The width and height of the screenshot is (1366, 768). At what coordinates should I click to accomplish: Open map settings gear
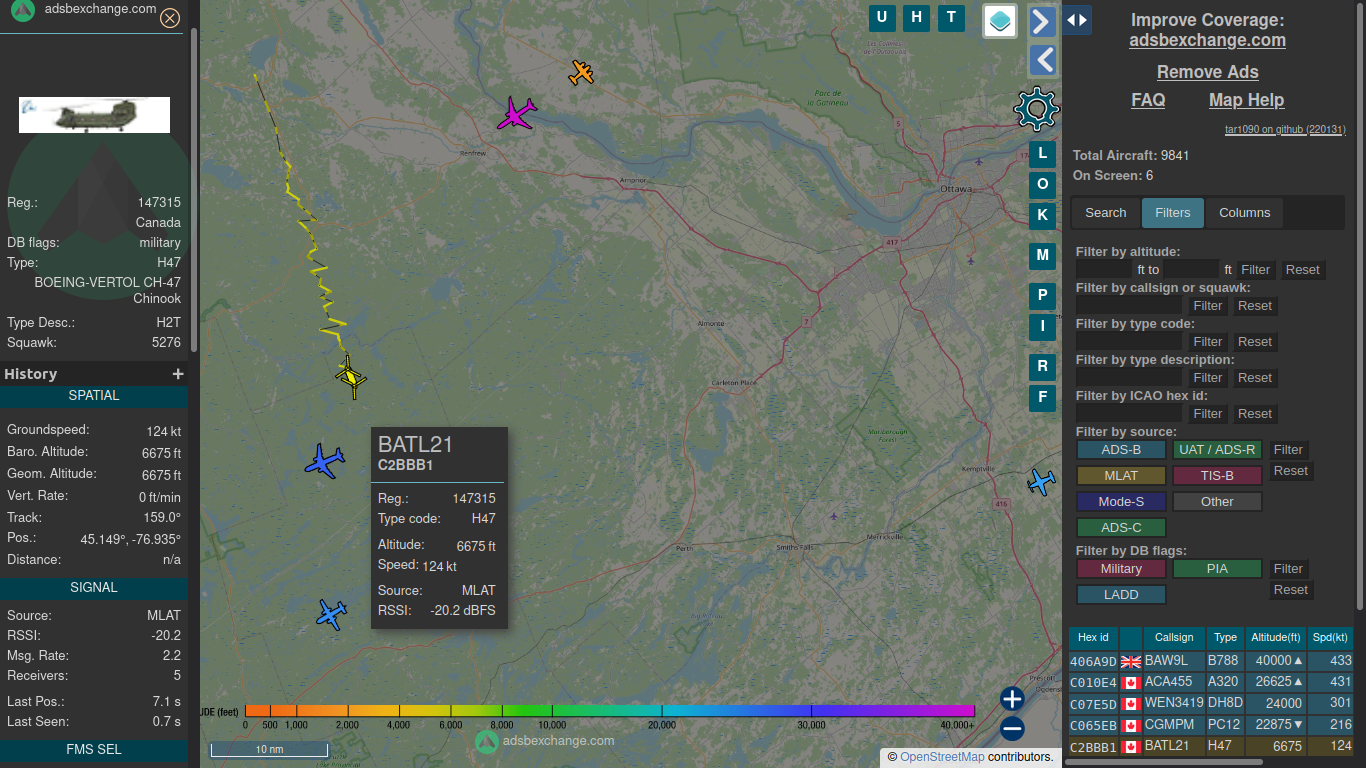[x=1037, y=109]
